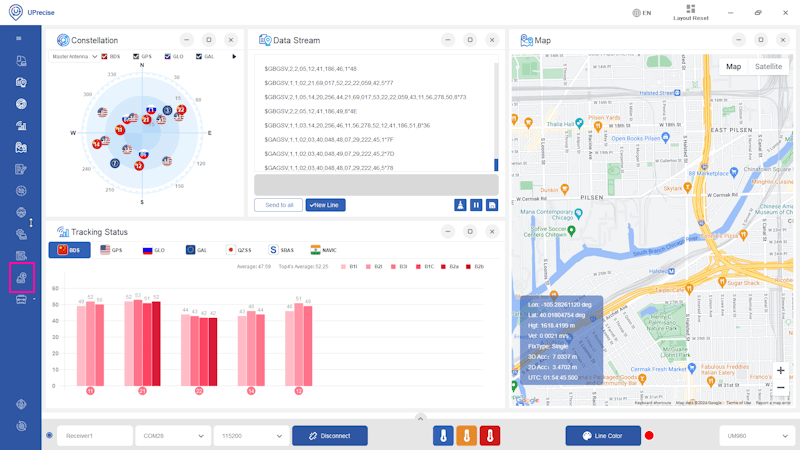Select the Satellite map view tab
Image resolution: width=800 pixels, height=450 pixels.
[x=768, y=66]
